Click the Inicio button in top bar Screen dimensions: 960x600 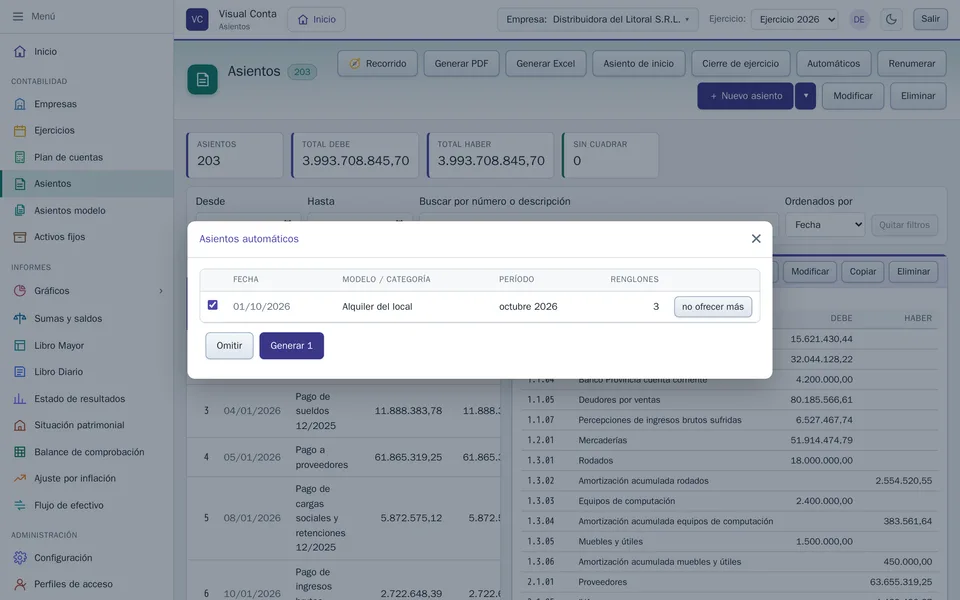tap(317, 20)
